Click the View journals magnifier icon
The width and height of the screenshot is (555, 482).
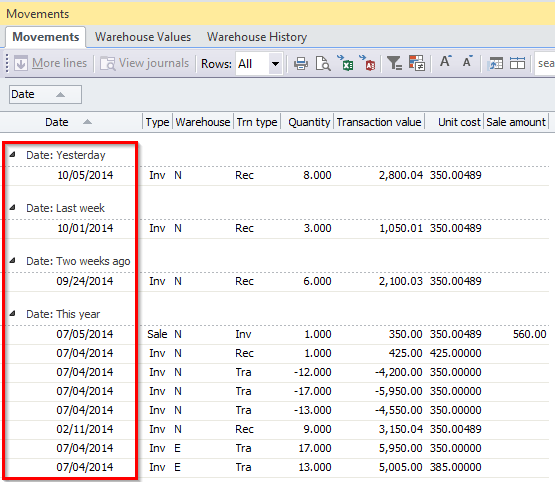coord(108,64)
